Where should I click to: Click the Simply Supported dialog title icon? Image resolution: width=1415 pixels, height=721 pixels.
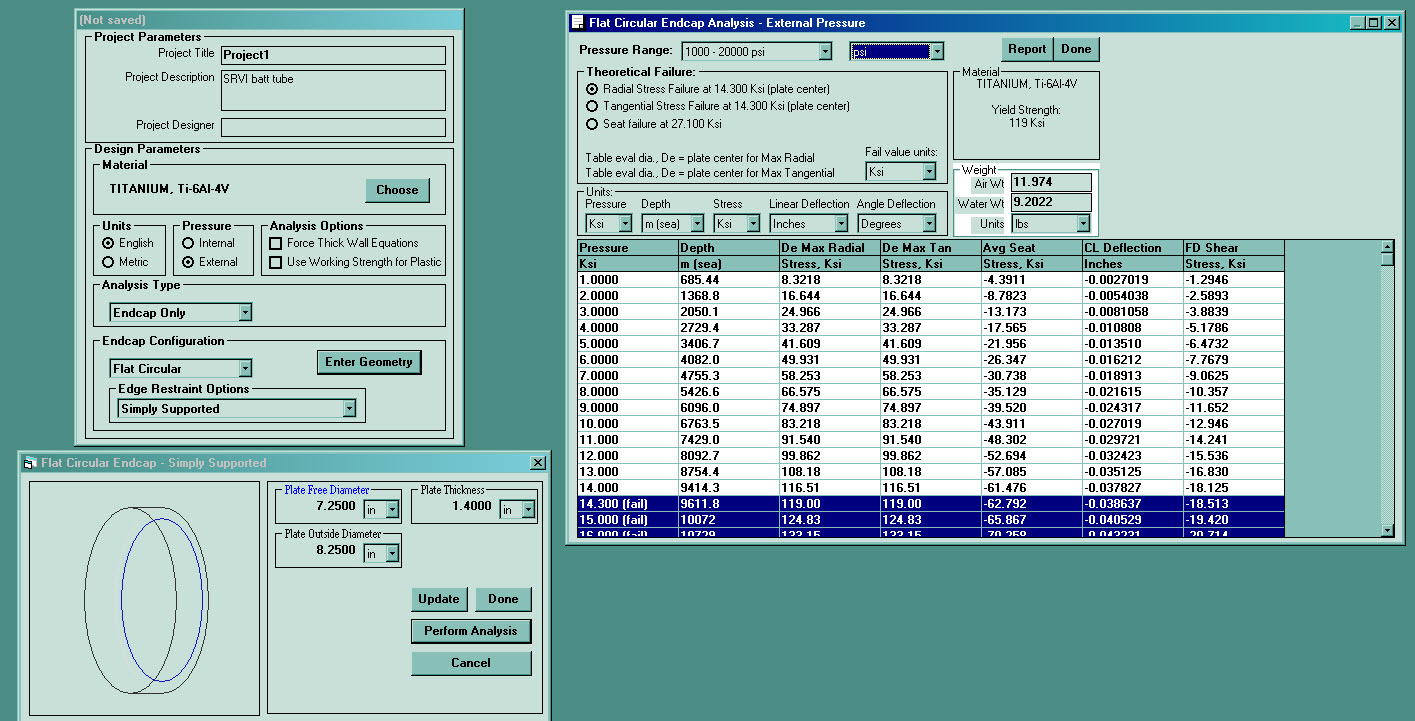pos(29,463)
